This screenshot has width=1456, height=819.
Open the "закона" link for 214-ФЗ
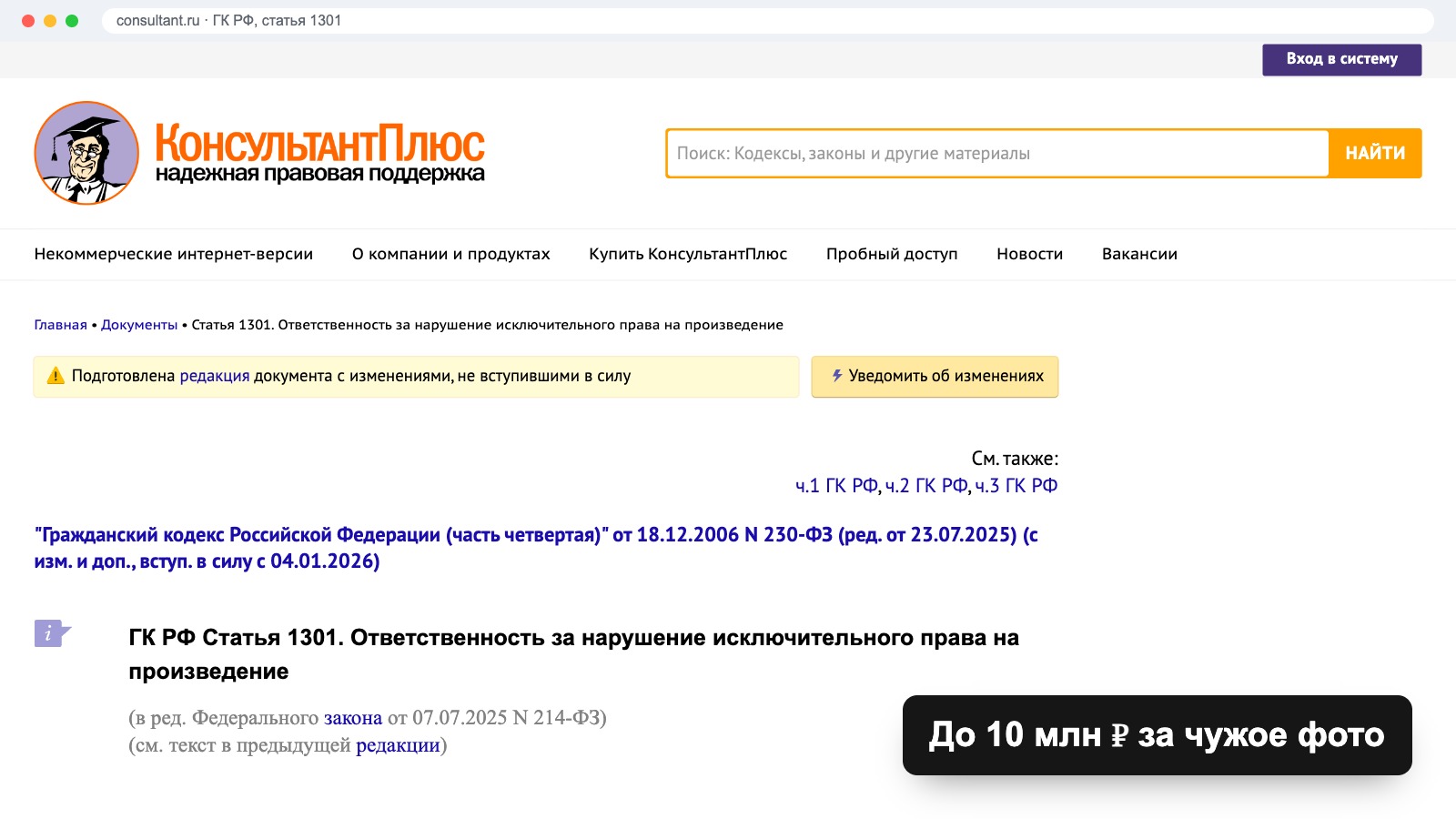click(x=353, y=718)
